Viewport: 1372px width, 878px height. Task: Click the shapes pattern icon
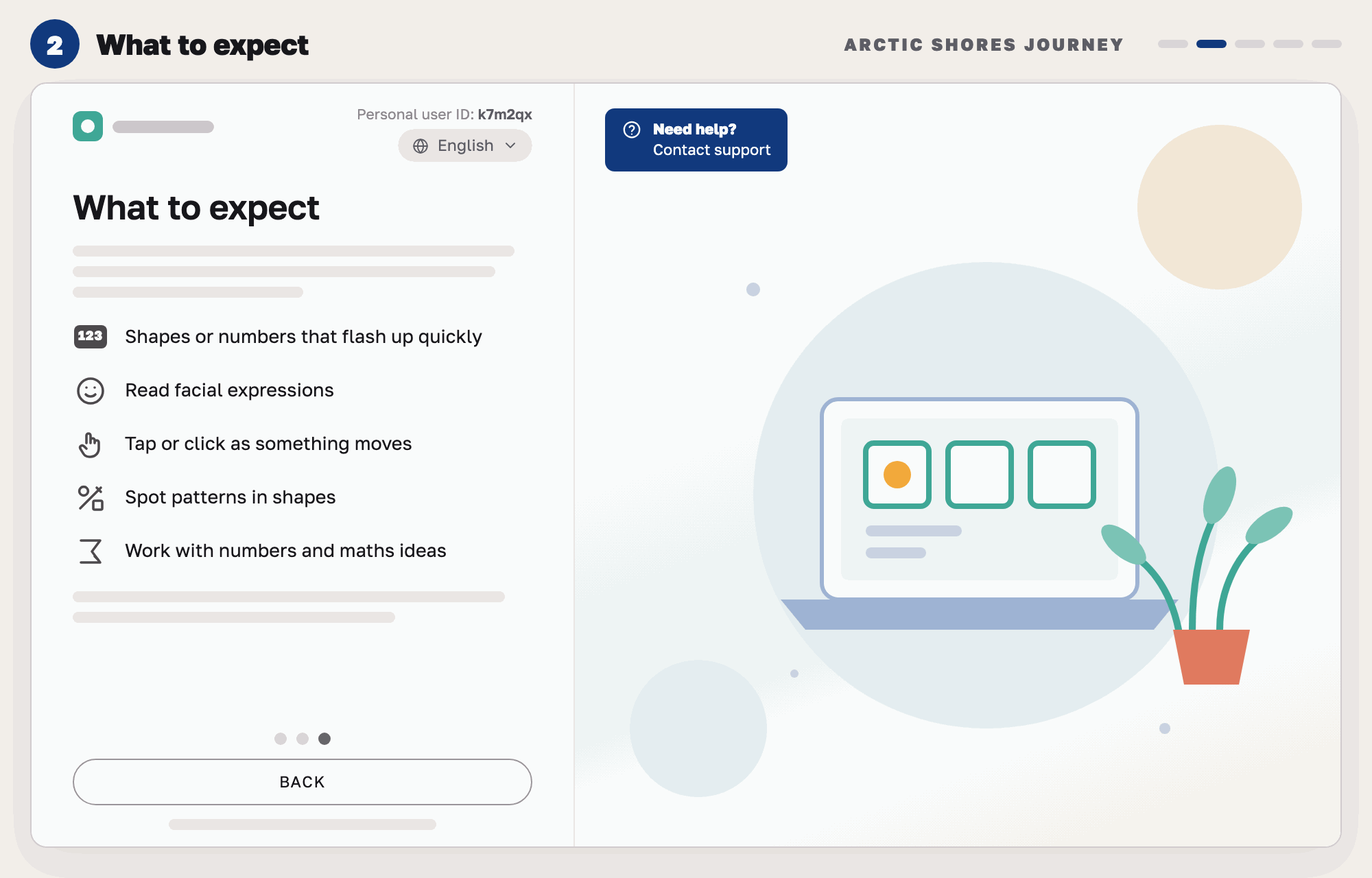click(91, 498)
